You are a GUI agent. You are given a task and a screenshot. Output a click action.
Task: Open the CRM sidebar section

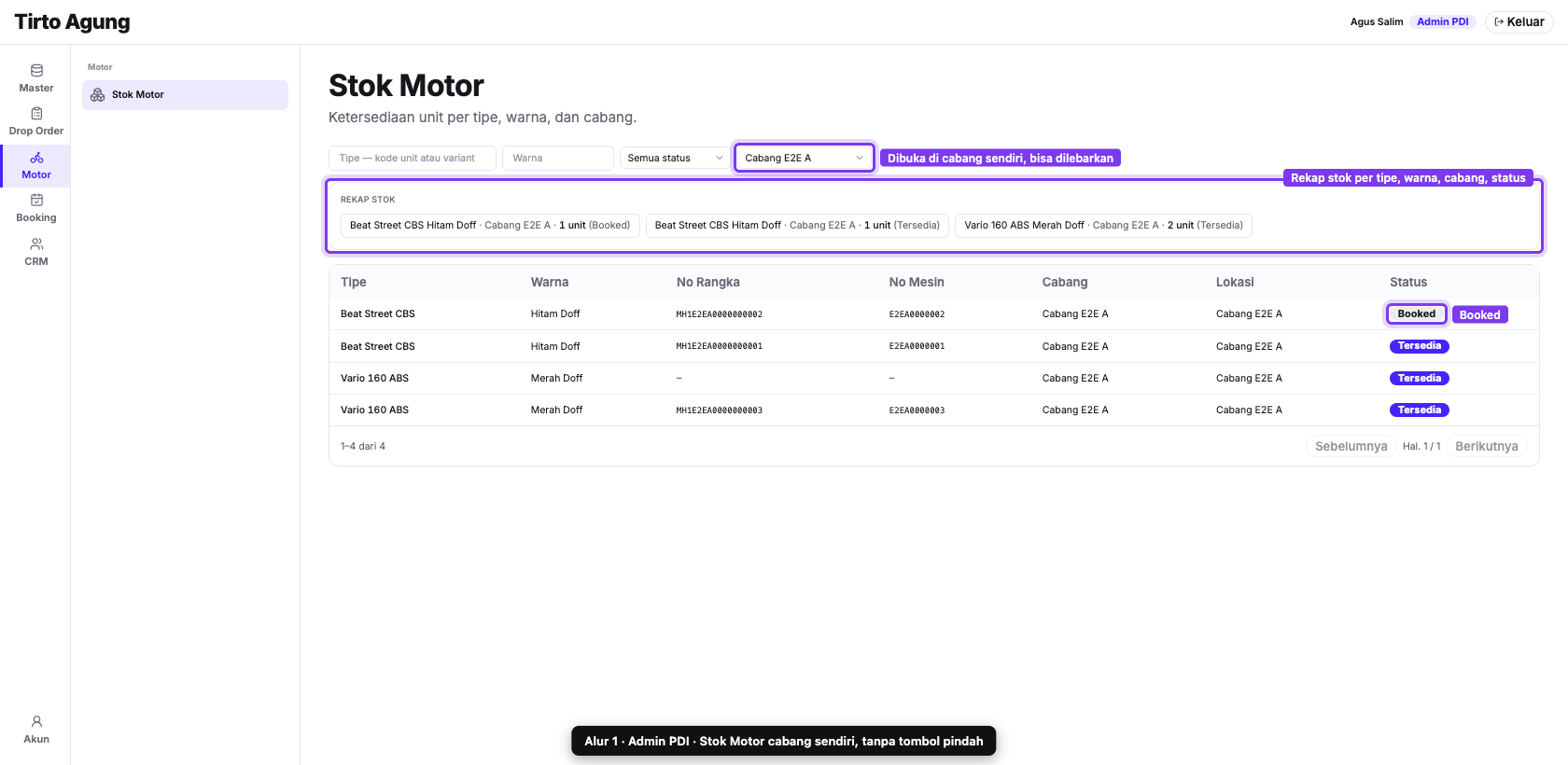click(x=35, y=252)
